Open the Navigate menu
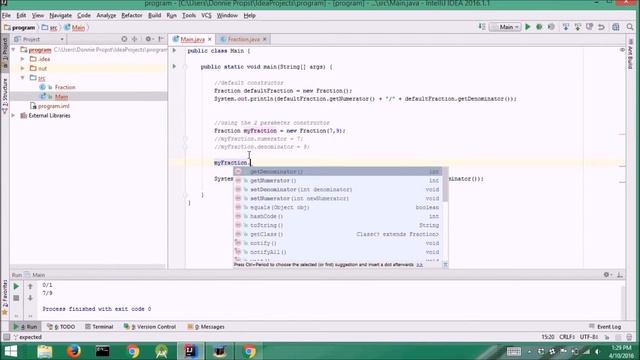Viewport: 640px width, 360px height. [x=60, y=16]
